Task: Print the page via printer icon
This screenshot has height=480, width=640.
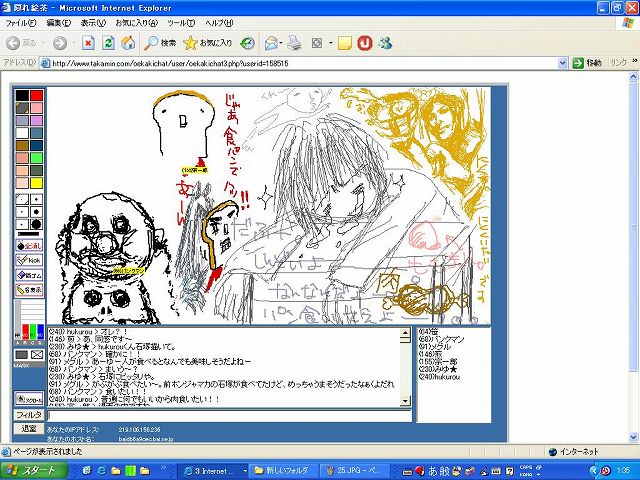Action: [294, 43]
